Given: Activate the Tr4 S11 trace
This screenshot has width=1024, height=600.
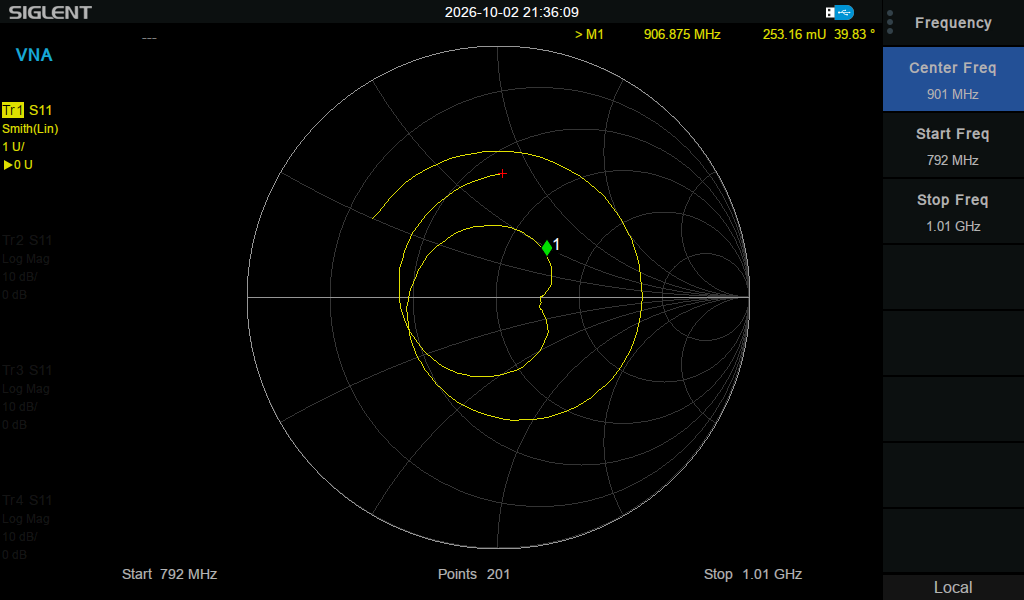Looking at the screenshot, I should coord(27,500).
